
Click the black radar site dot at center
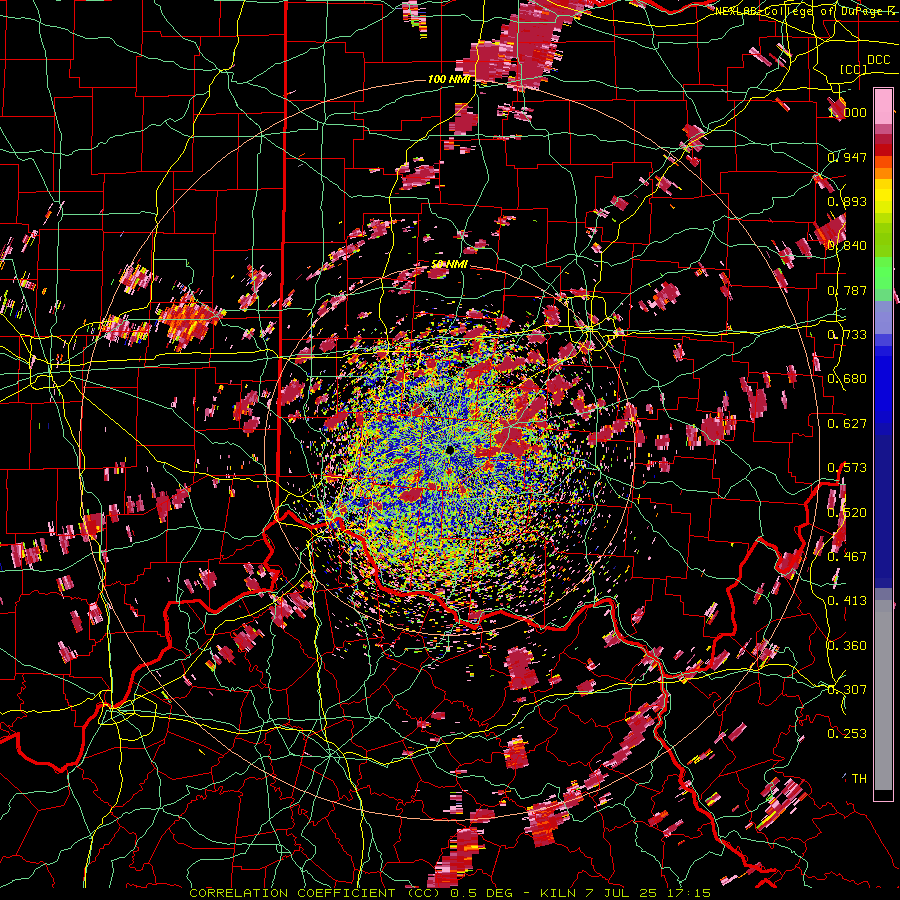(x=450, y=450)
